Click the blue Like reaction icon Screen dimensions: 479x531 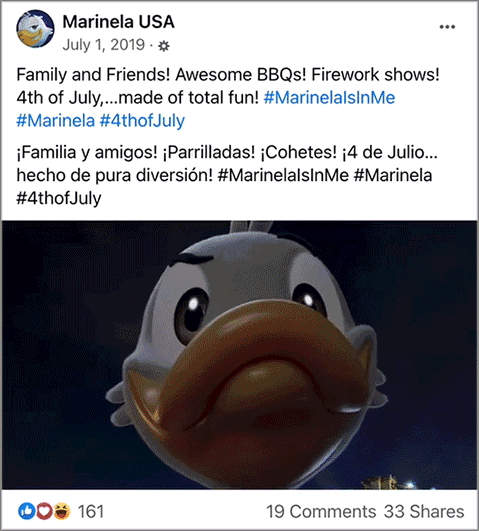click(26, 511)
